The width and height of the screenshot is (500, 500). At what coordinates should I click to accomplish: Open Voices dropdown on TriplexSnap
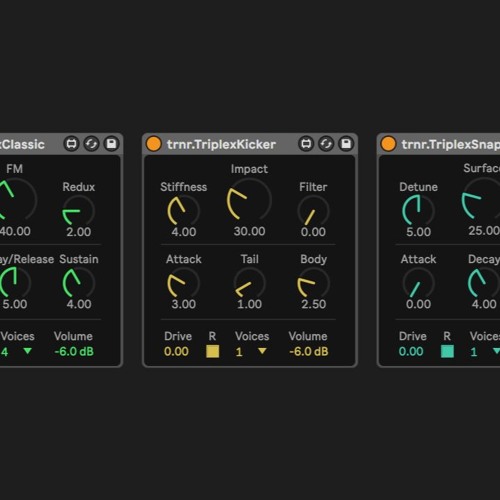coord(485,352)
